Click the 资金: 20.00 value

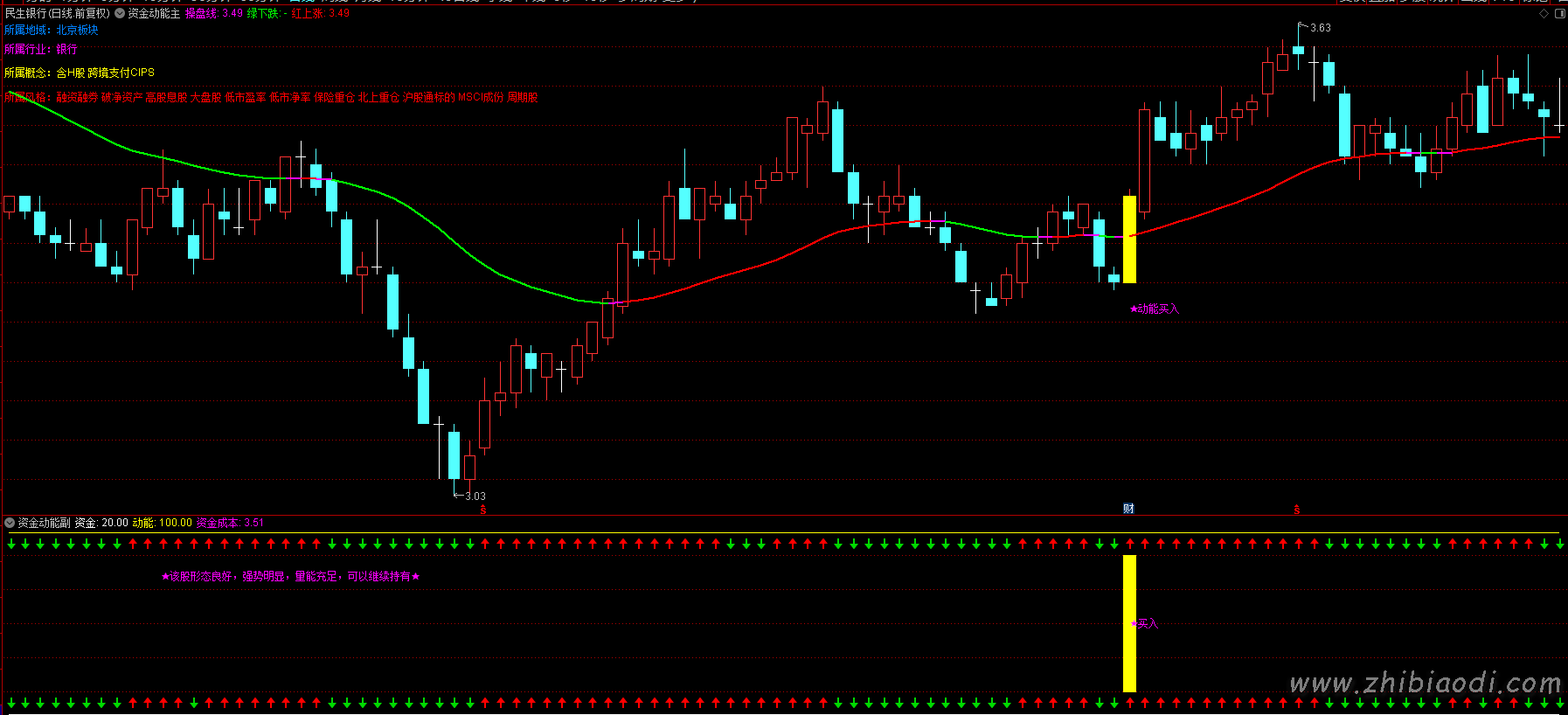click(x=101, y=523)
